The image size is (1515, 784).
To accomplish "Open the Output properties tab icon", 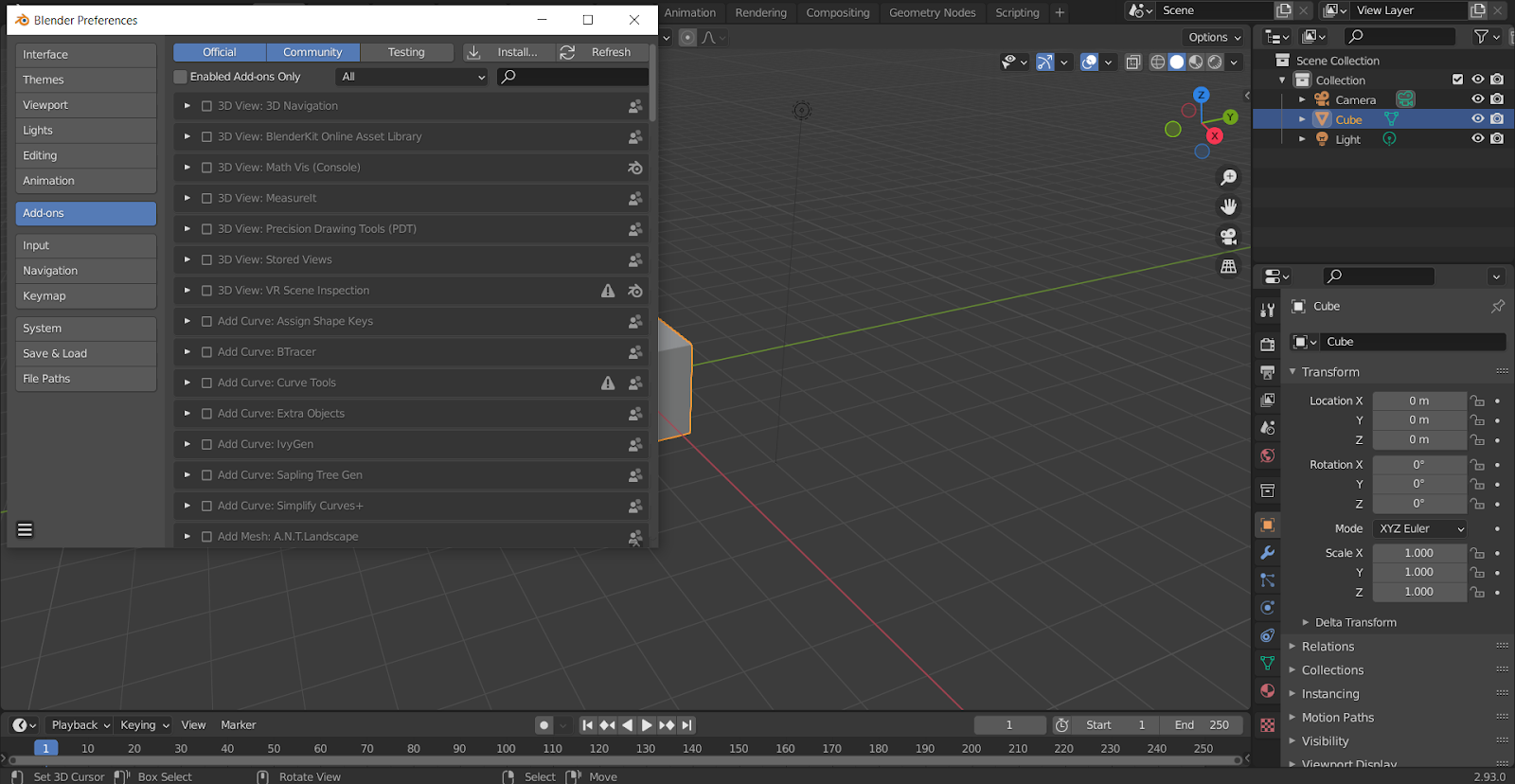I will (x=1267, y=372).
